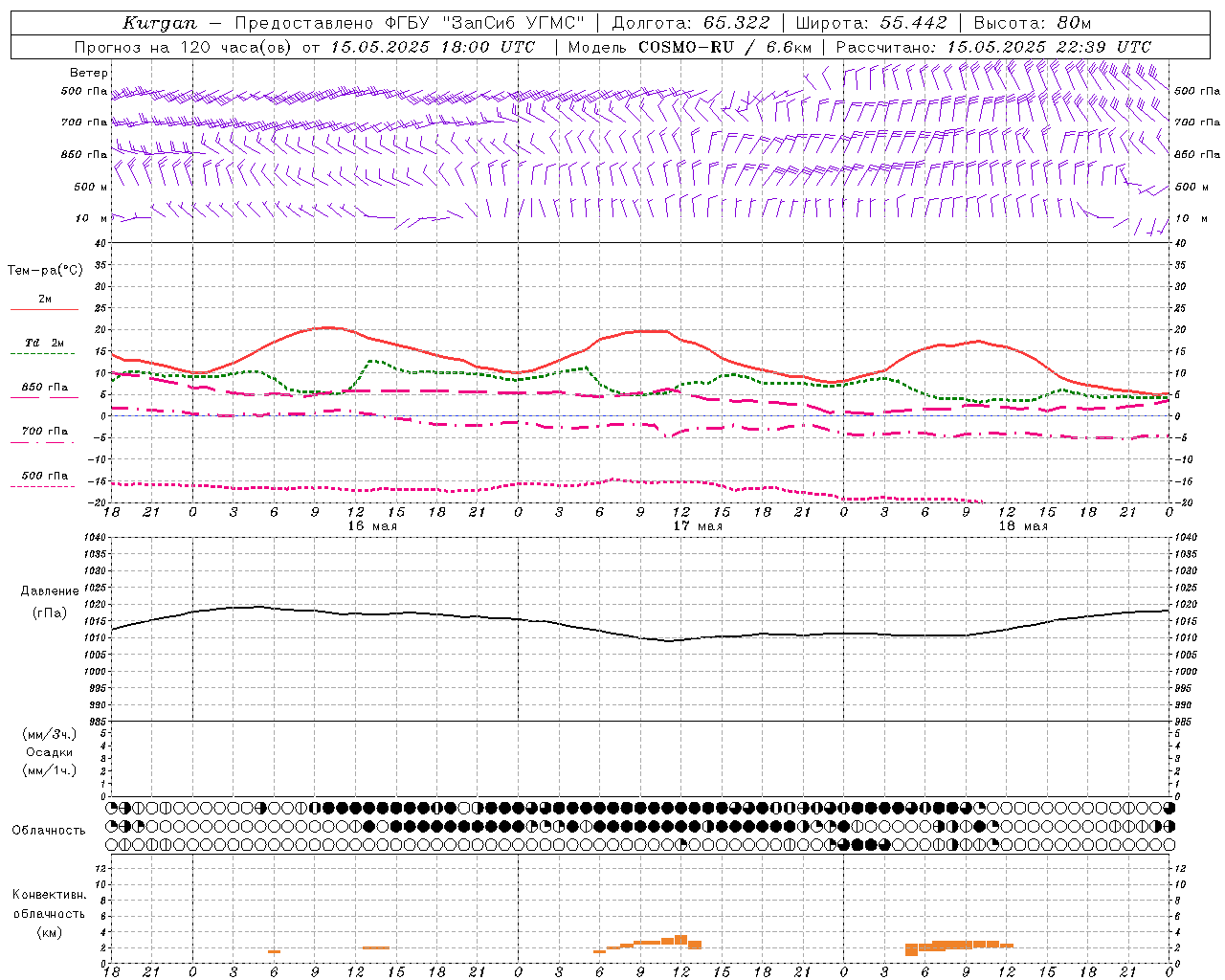The image size is (1225, 980).
Task: Click the Конвективн. label
Action: coord(49,895)
